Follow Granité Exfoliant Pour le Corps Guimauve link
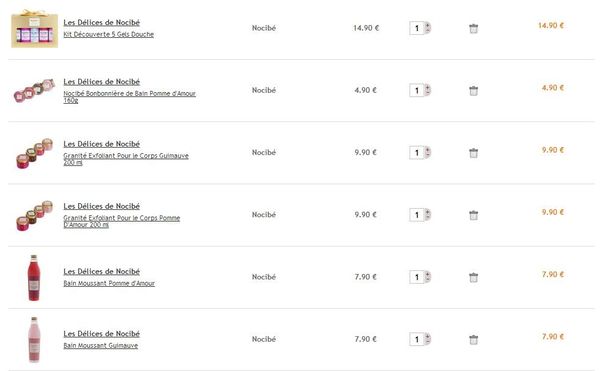Screen dimensions: 600x371 (126, 159)
